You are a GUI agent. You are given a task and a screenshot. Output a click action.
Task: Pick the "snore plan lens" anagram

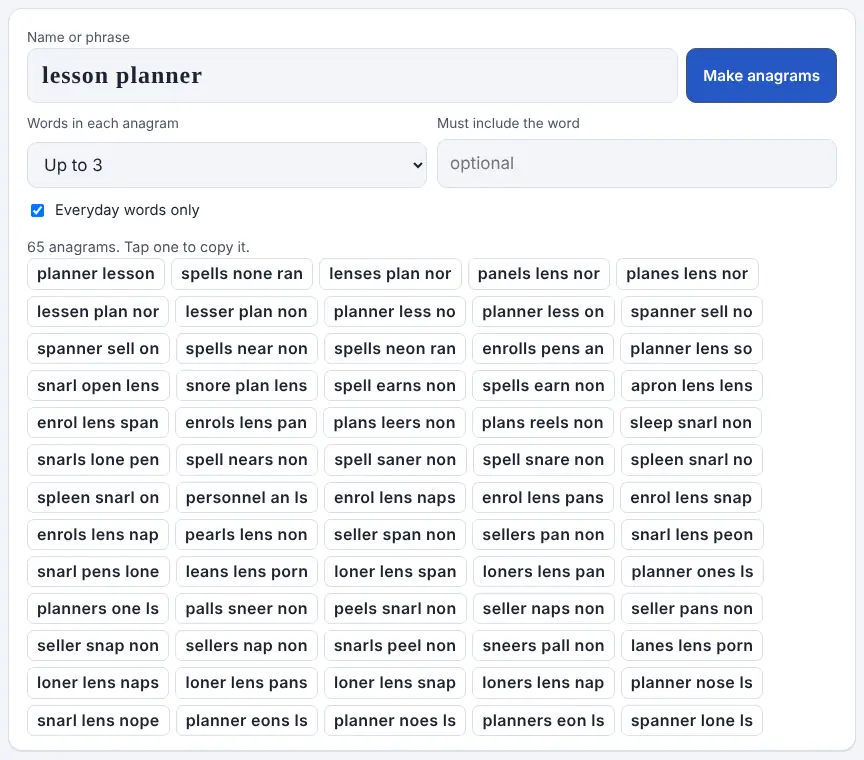coord(246,386)
